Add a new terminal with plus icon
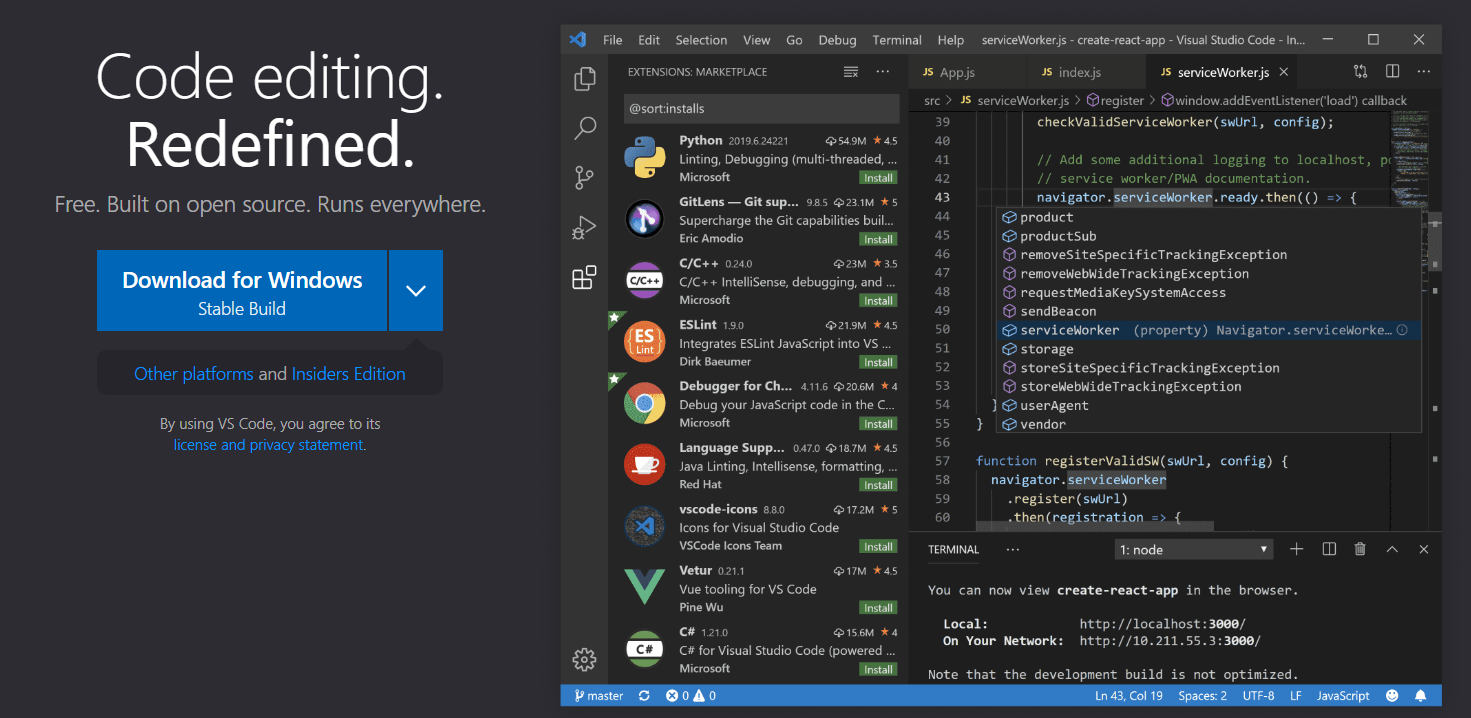This screenshot has width=1471, height=718. 1297,549
